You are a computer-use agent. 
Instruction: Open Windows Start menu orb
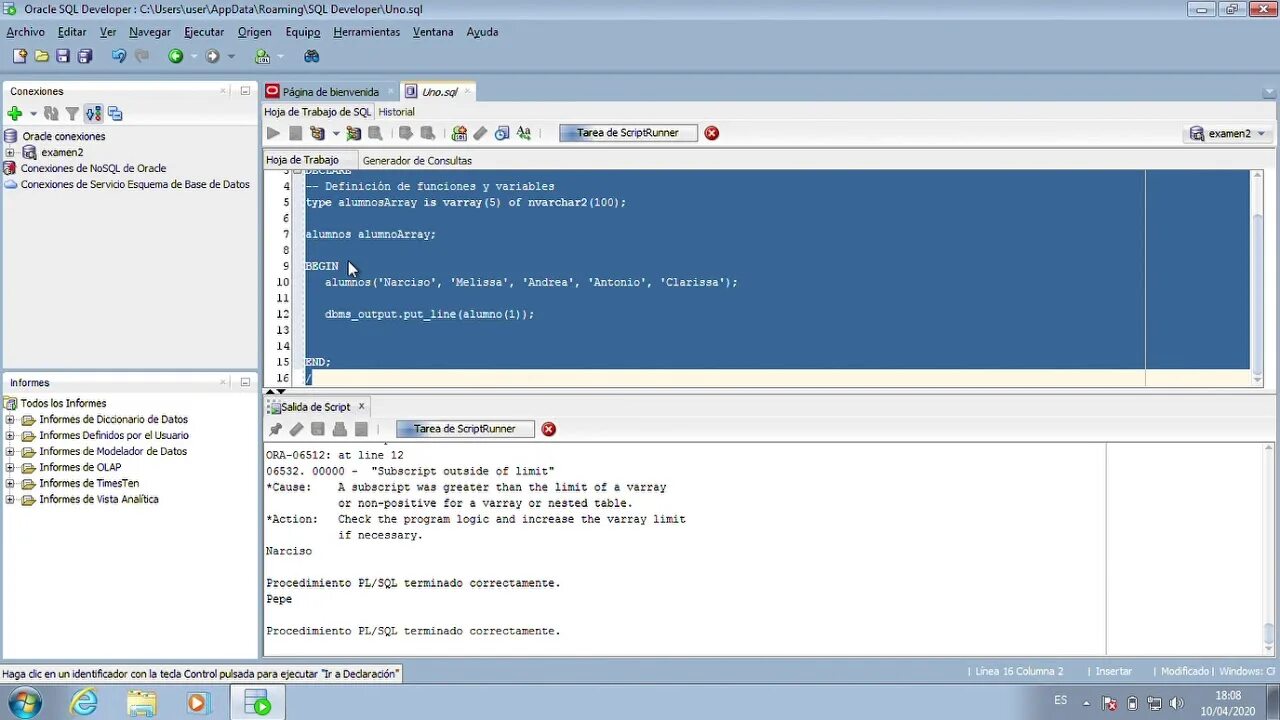(x=24, y=703)
